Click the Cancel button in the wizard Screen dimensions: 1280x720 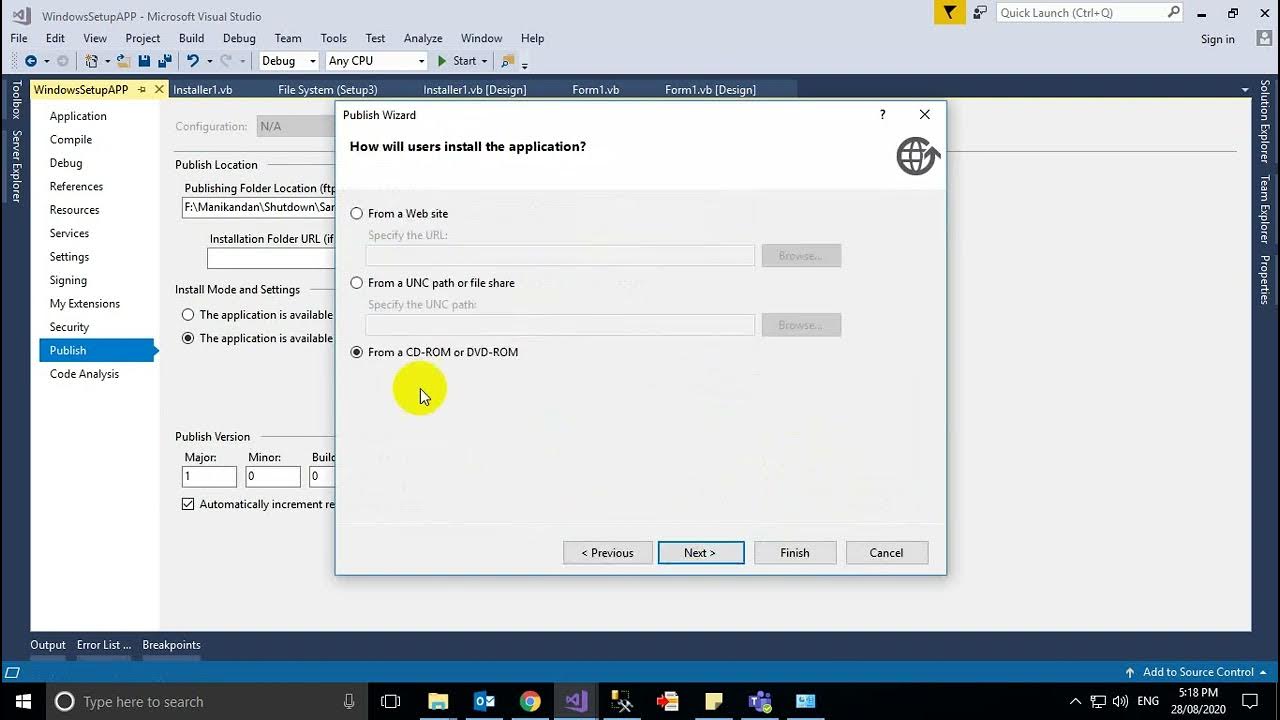[x=886, y=553]
